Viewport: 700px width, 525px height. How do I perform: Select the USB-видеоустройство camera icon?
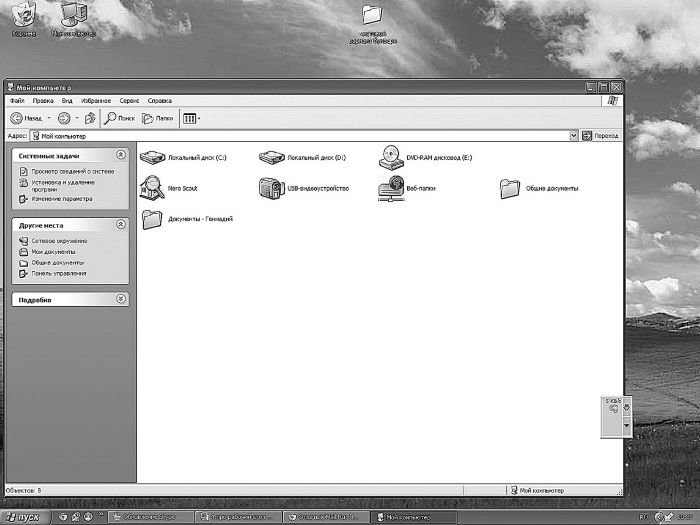(270, 187)
